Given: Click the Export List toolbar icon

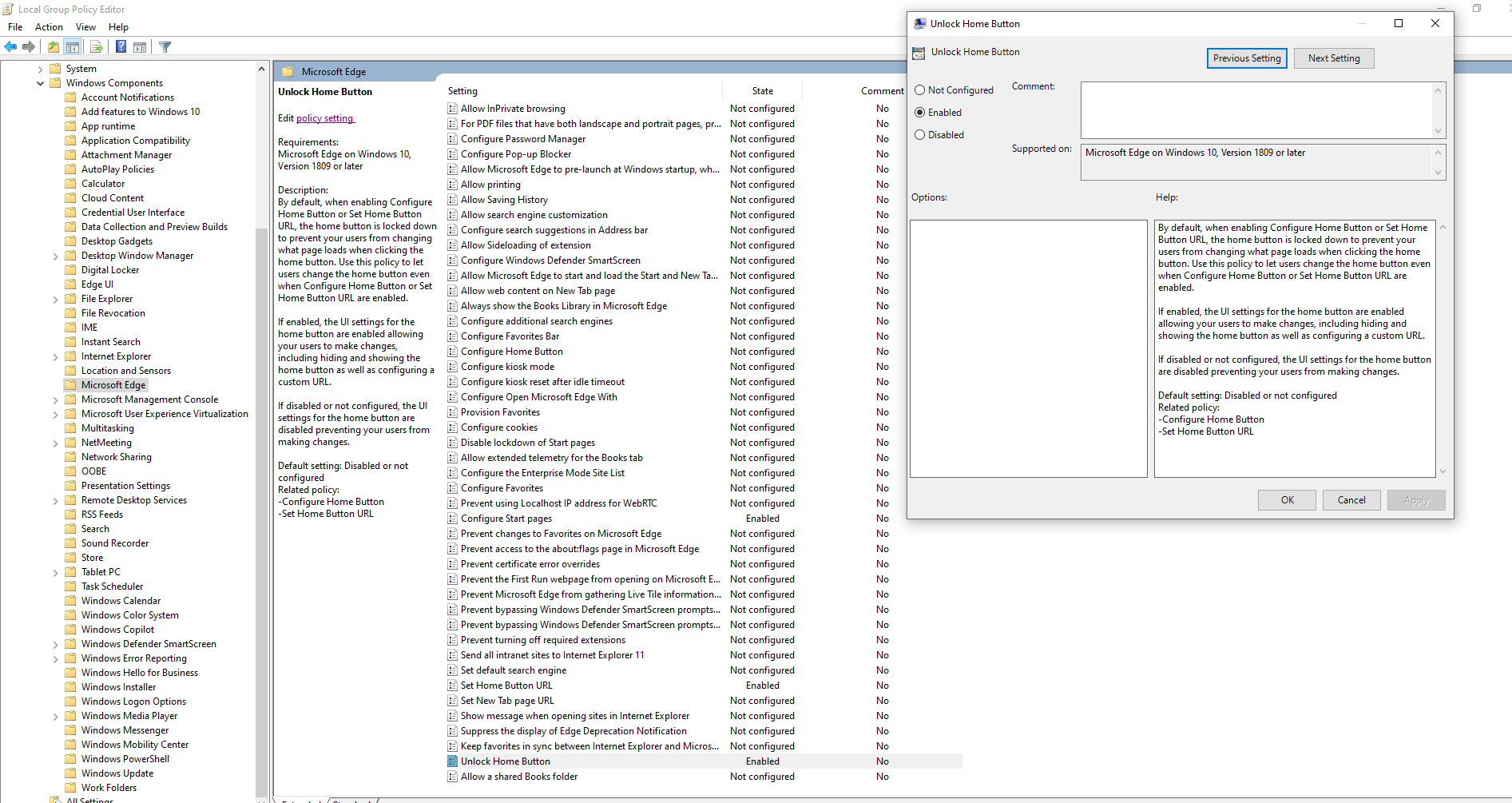Looking at the screenshot, I should click(x=96, y=47).
